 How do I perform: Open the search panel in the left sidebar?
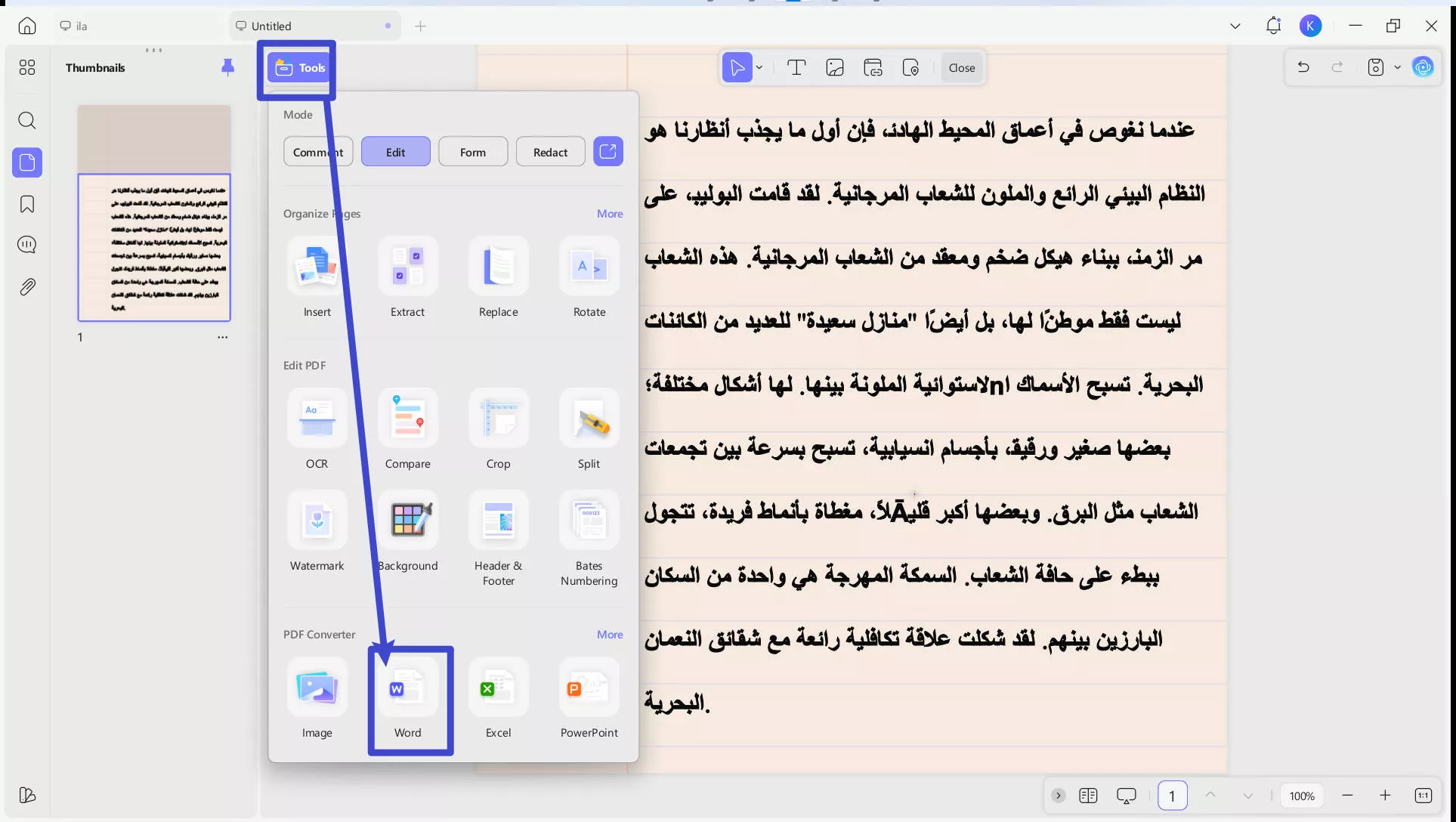click(27, 120)
